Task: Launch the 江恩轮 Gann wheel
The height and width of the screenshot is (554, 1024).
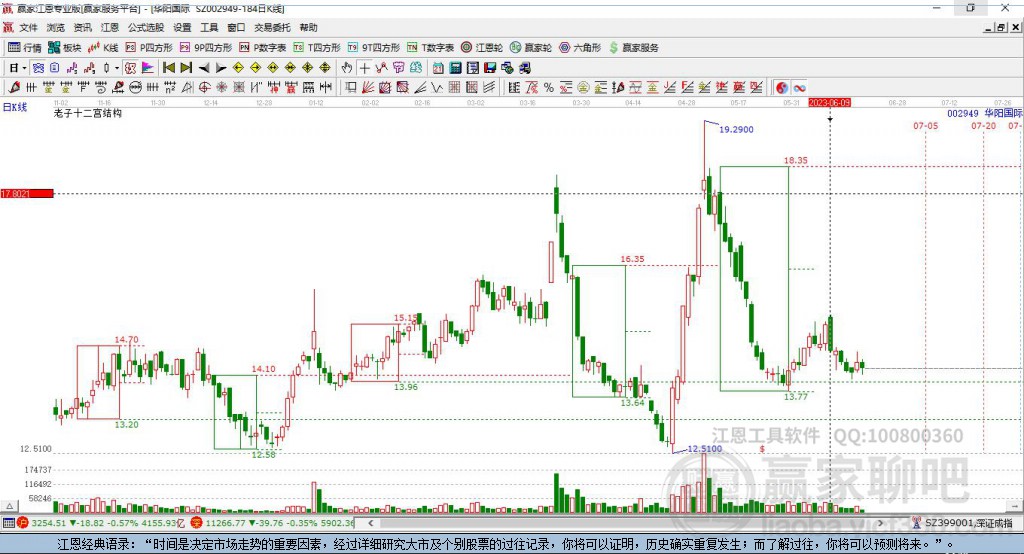Action: coord(482,48)
